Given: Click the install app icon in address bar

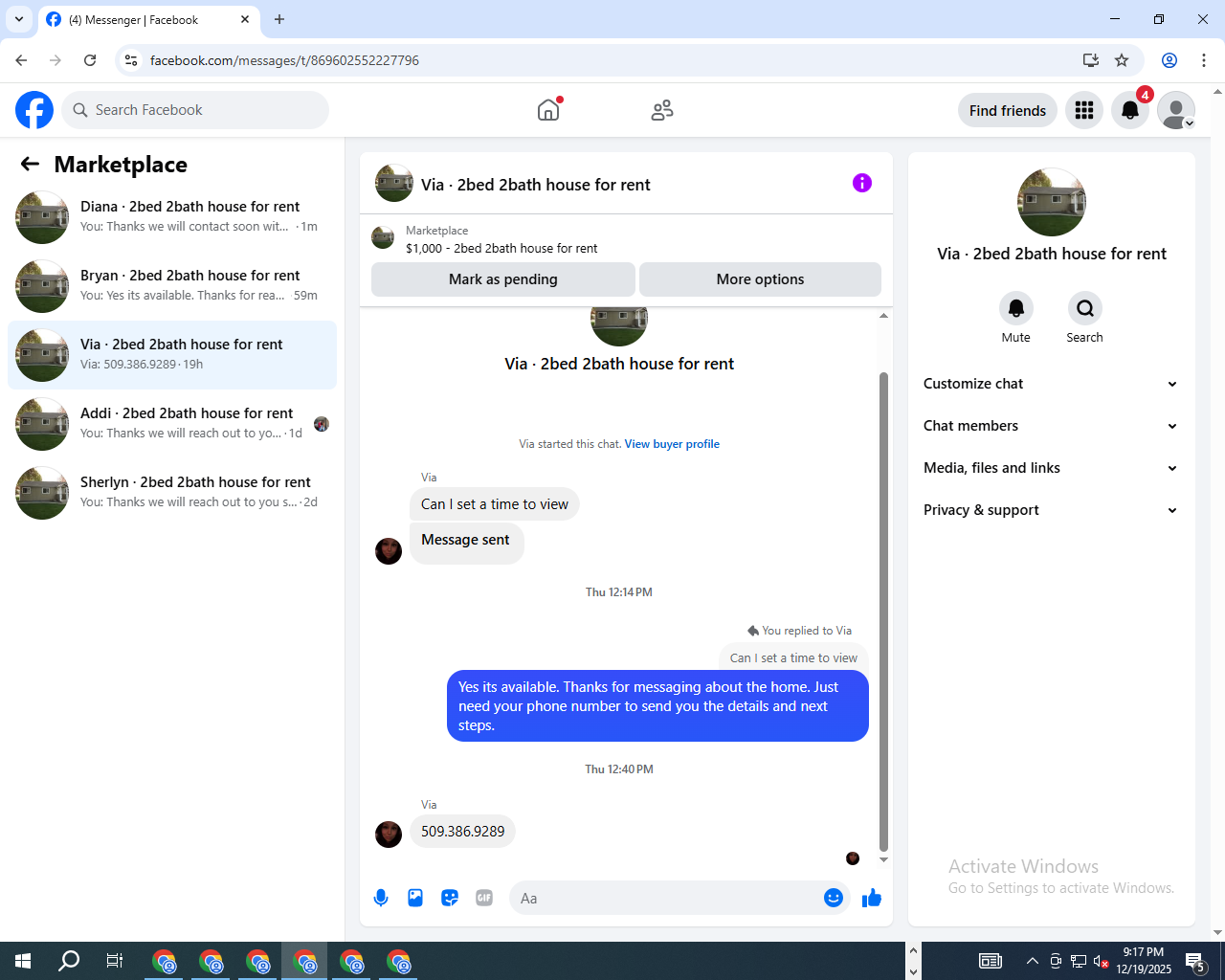Looking at the screenshot, I should click(1090, 60).
